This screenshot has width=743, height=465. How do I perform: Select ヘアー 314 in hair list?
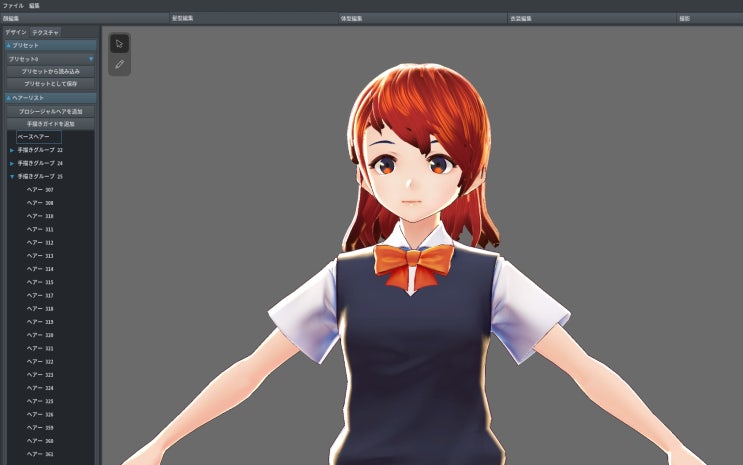(40, 270)
